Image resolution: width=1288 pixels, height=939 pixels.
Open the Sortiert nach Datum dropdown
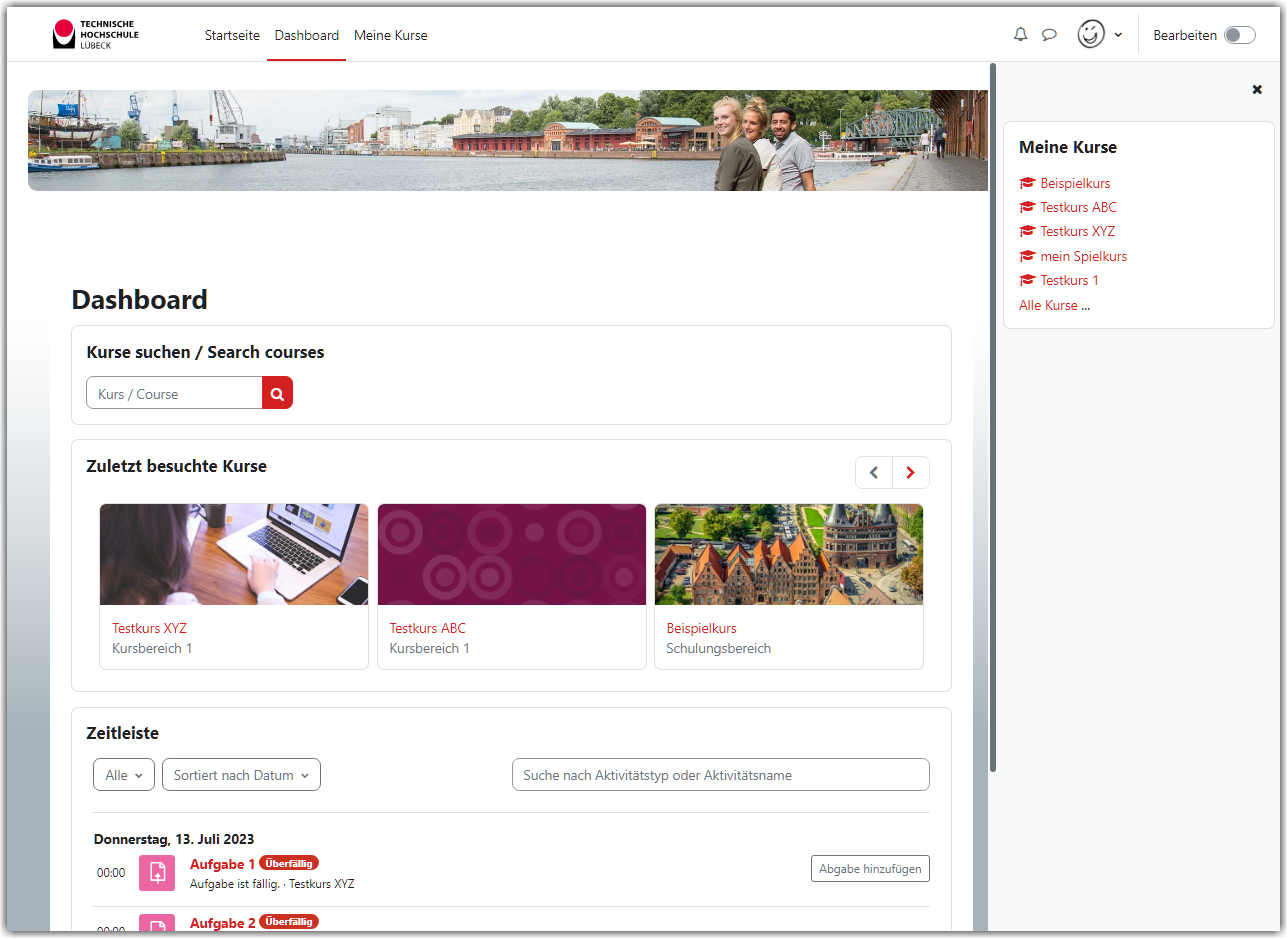tap(241, 775)
